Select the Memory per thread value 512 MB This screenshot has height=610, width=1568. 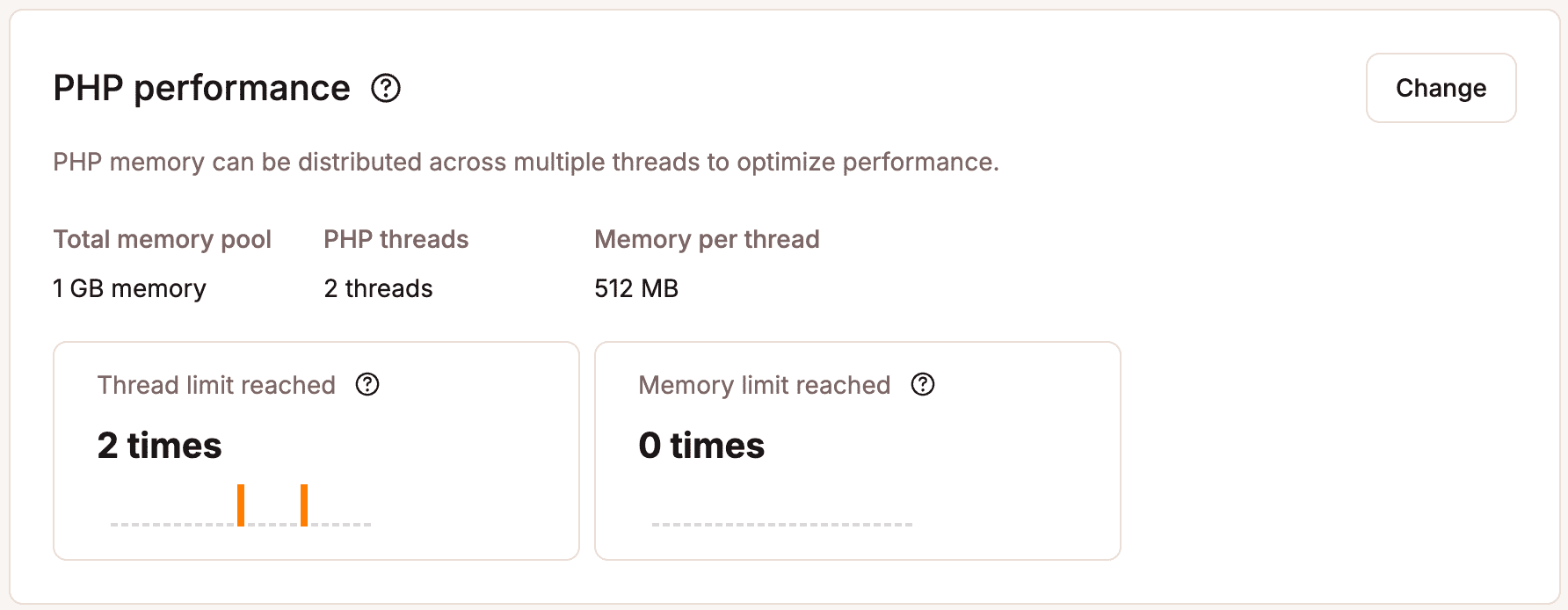pos(635,287)
